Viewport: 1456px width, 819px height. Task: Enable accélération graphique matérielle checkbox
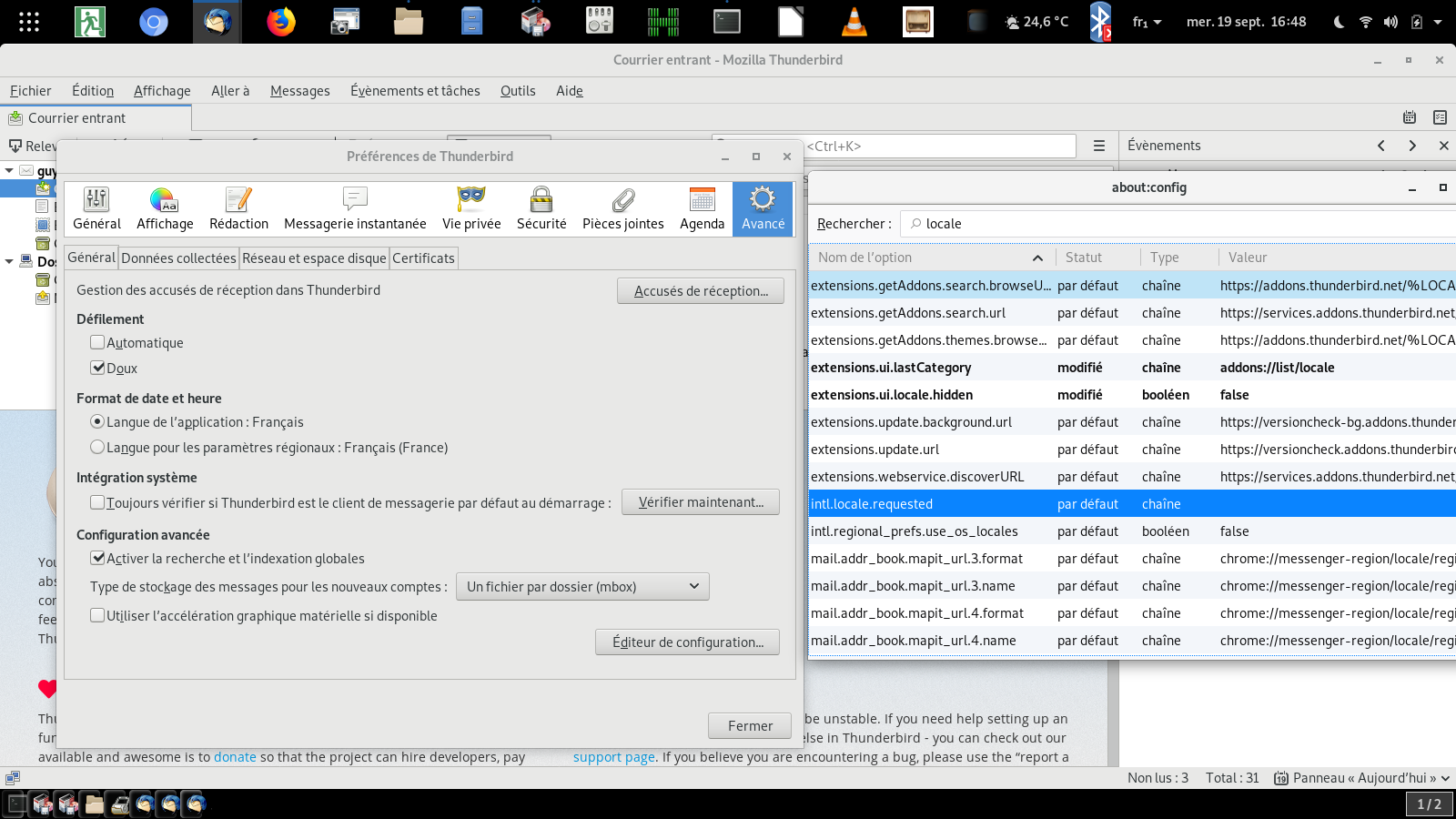(97, 615)
